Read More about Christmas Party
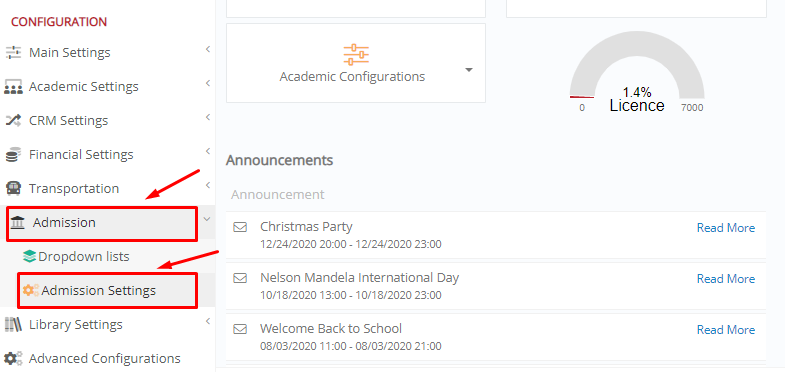This screenshot has width=785, height=372. tap(726, 228)
